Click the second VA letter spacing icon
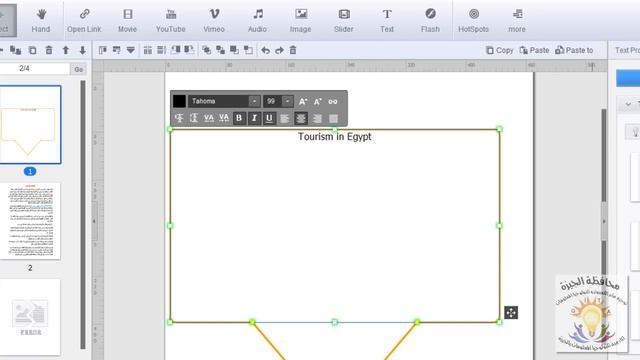 coord(224,118)
